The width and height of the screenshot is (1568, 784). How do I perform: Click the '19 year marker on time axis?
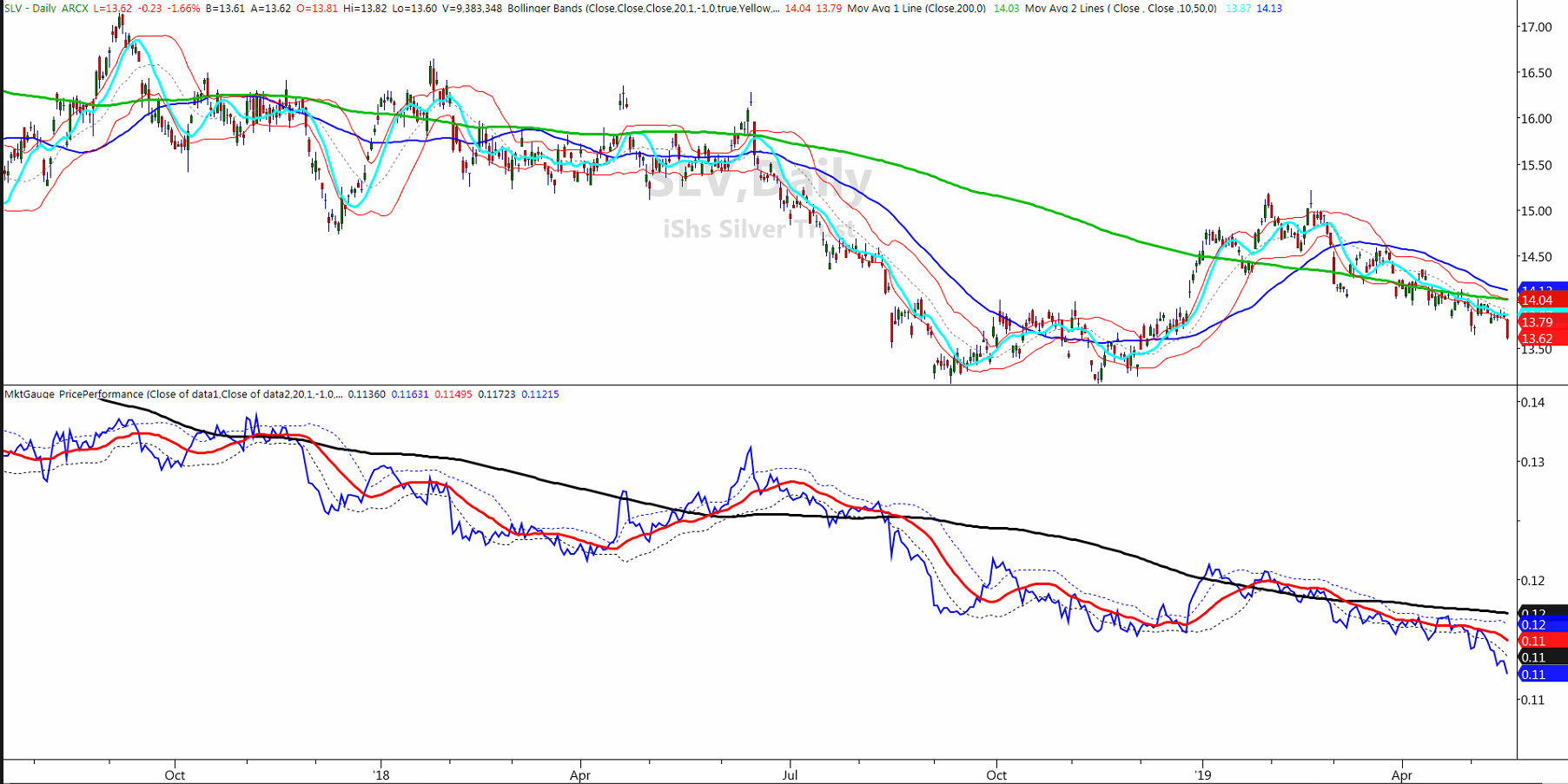coord(1202,774)
